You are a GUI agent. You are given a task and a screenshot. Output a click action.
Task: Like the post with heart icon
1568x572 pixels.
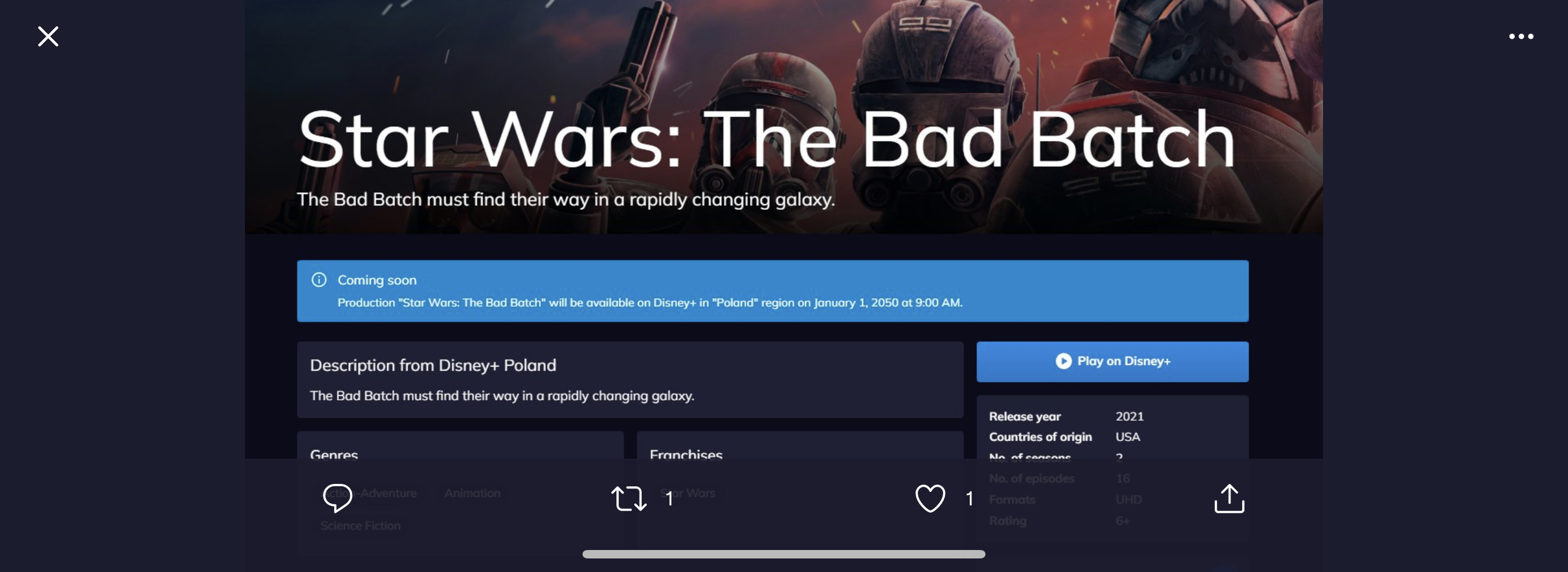(x=930, y=498)
